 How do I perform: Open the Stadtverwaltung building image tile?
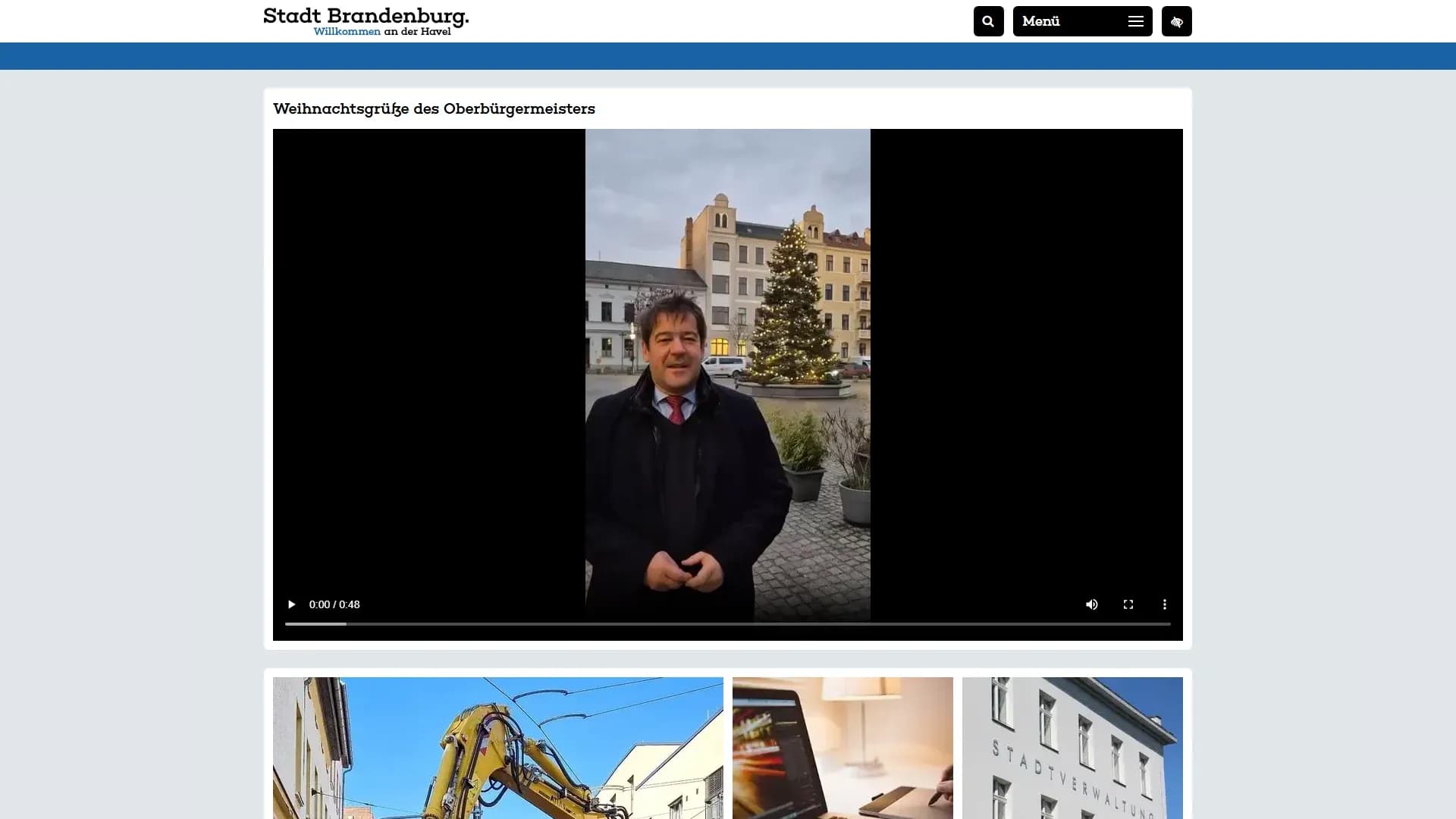(x=1072, y=747)
